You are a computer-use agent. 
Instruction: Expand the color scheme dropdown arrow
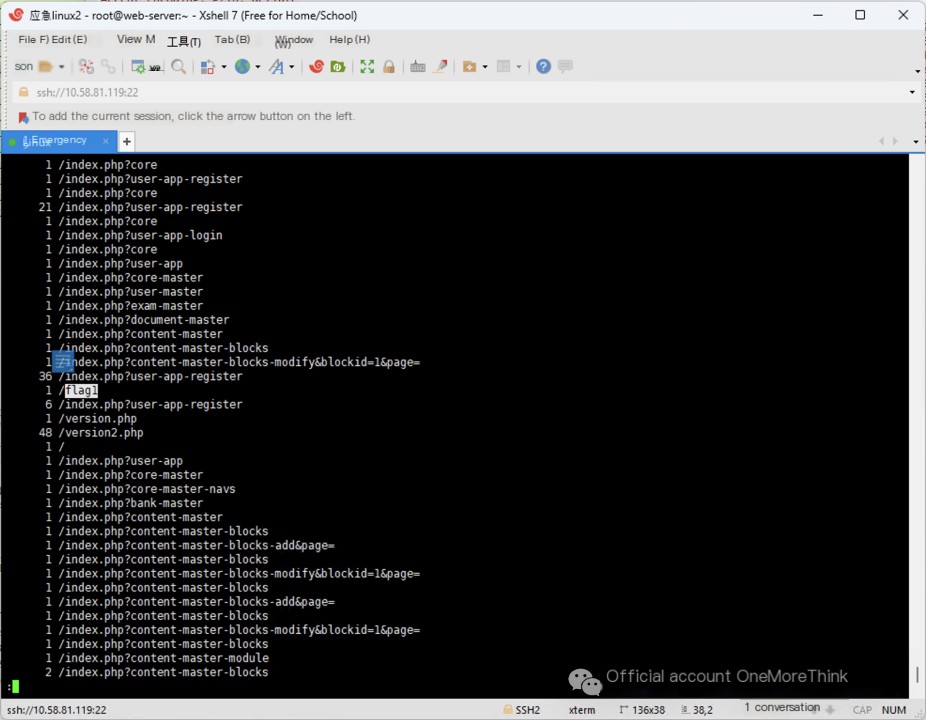click(224, 67)
